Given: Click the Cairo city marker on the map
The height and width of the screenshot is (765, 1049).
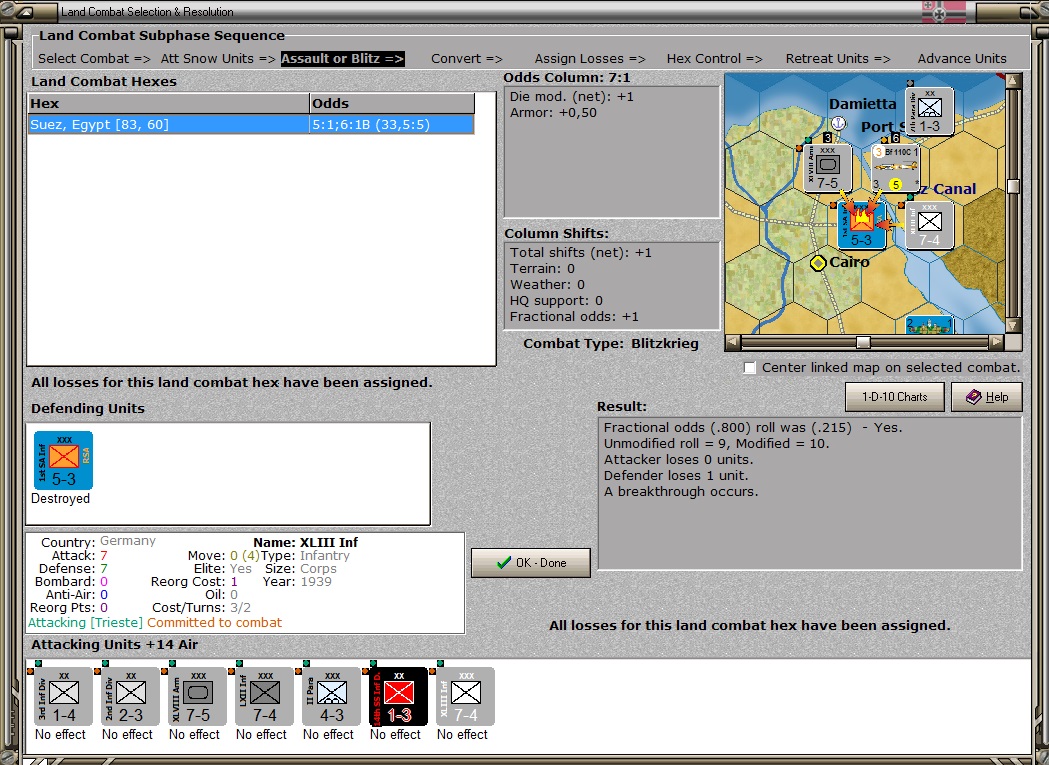Looking at the screenshot, I should [x=818, y=263].
